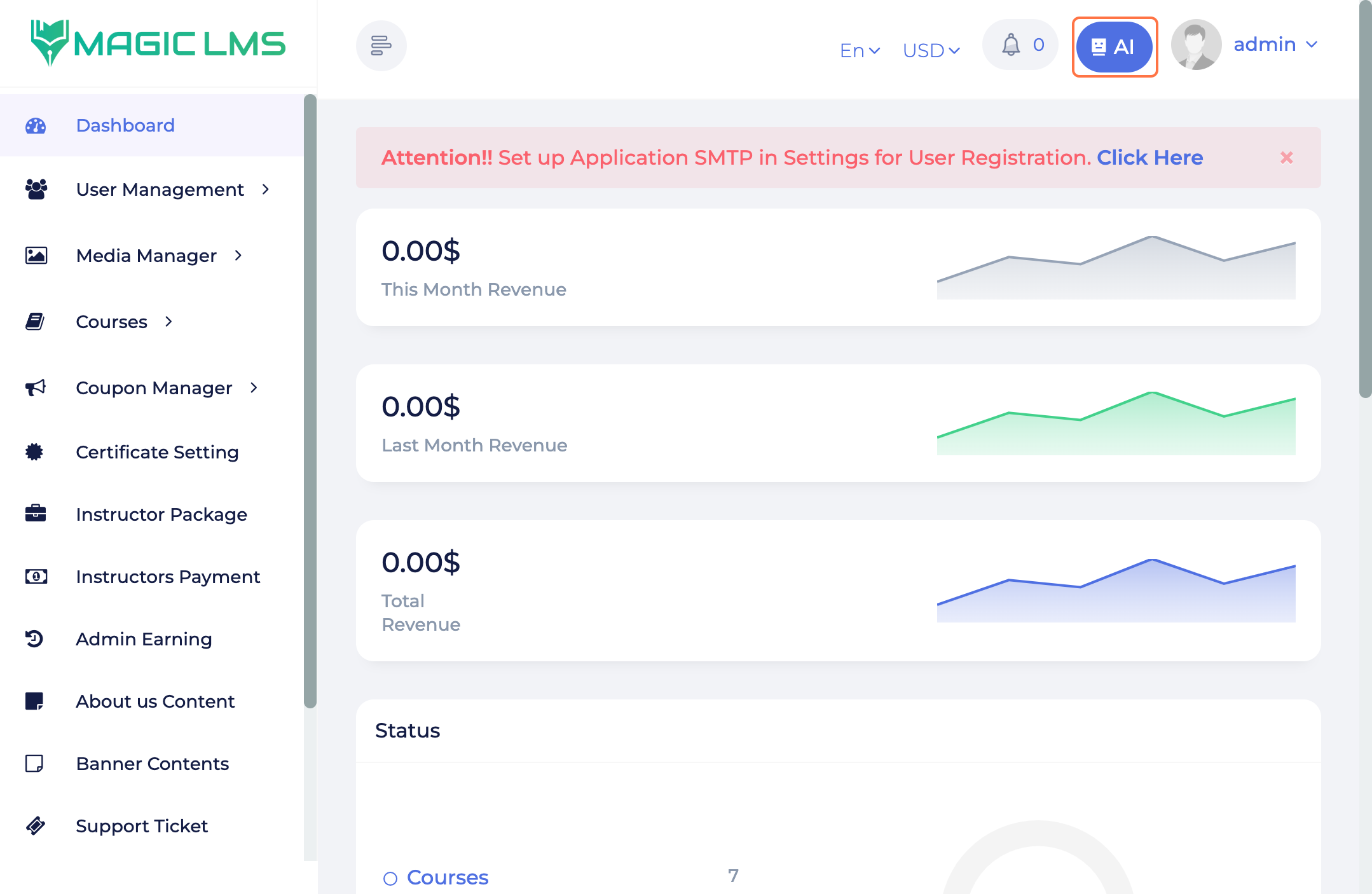Expand the Courses sidebar chevron
1372x894 pixels.
pyautogui.click(x=168, y=322)
